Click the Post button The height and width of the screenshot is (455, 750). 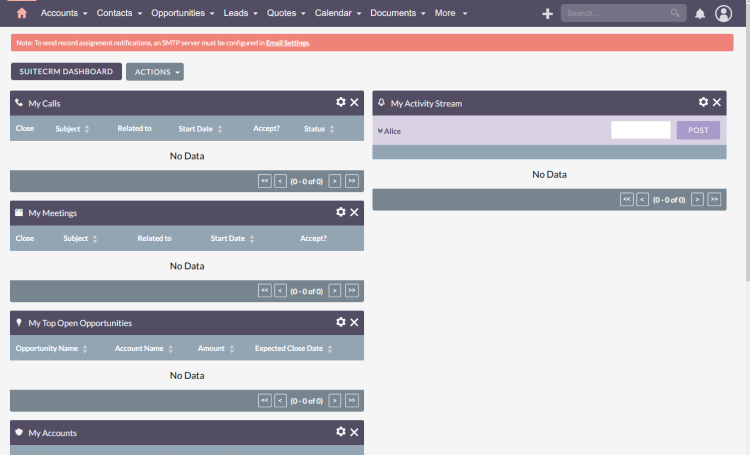pyautogui.click(x=698, y=130)
